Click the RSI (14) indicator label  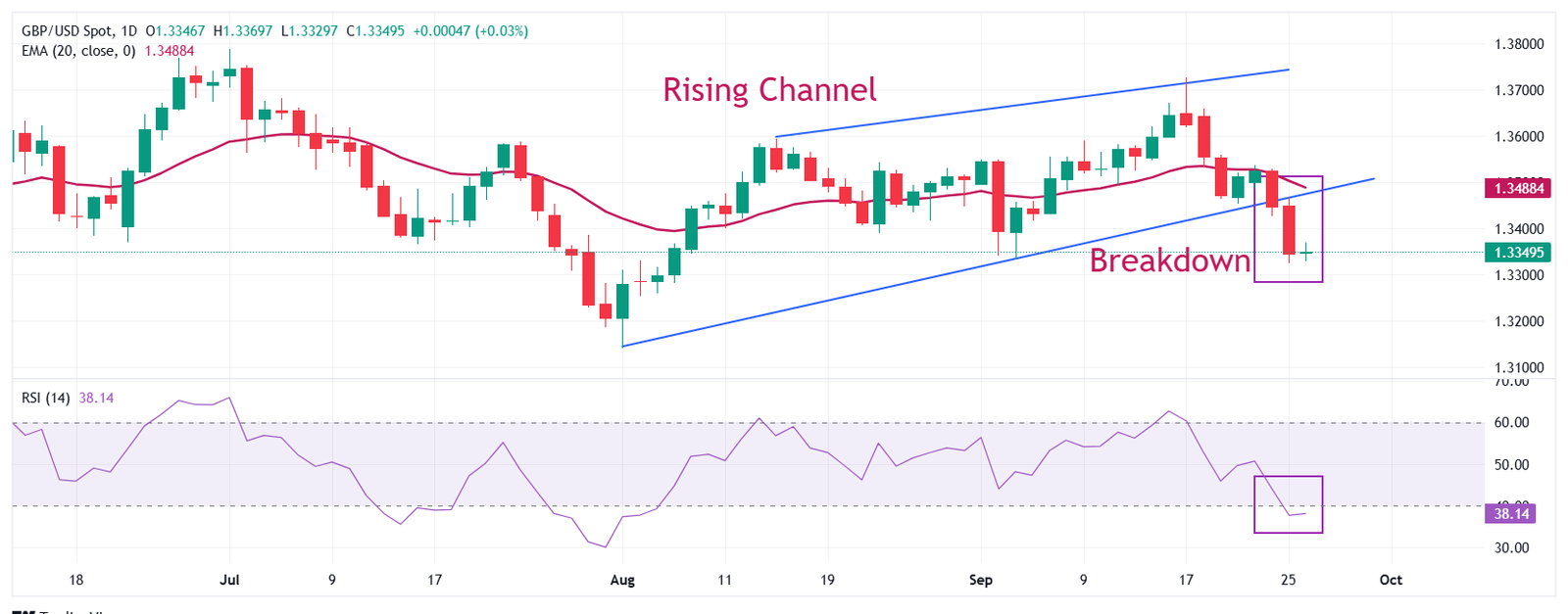point(46,398)
